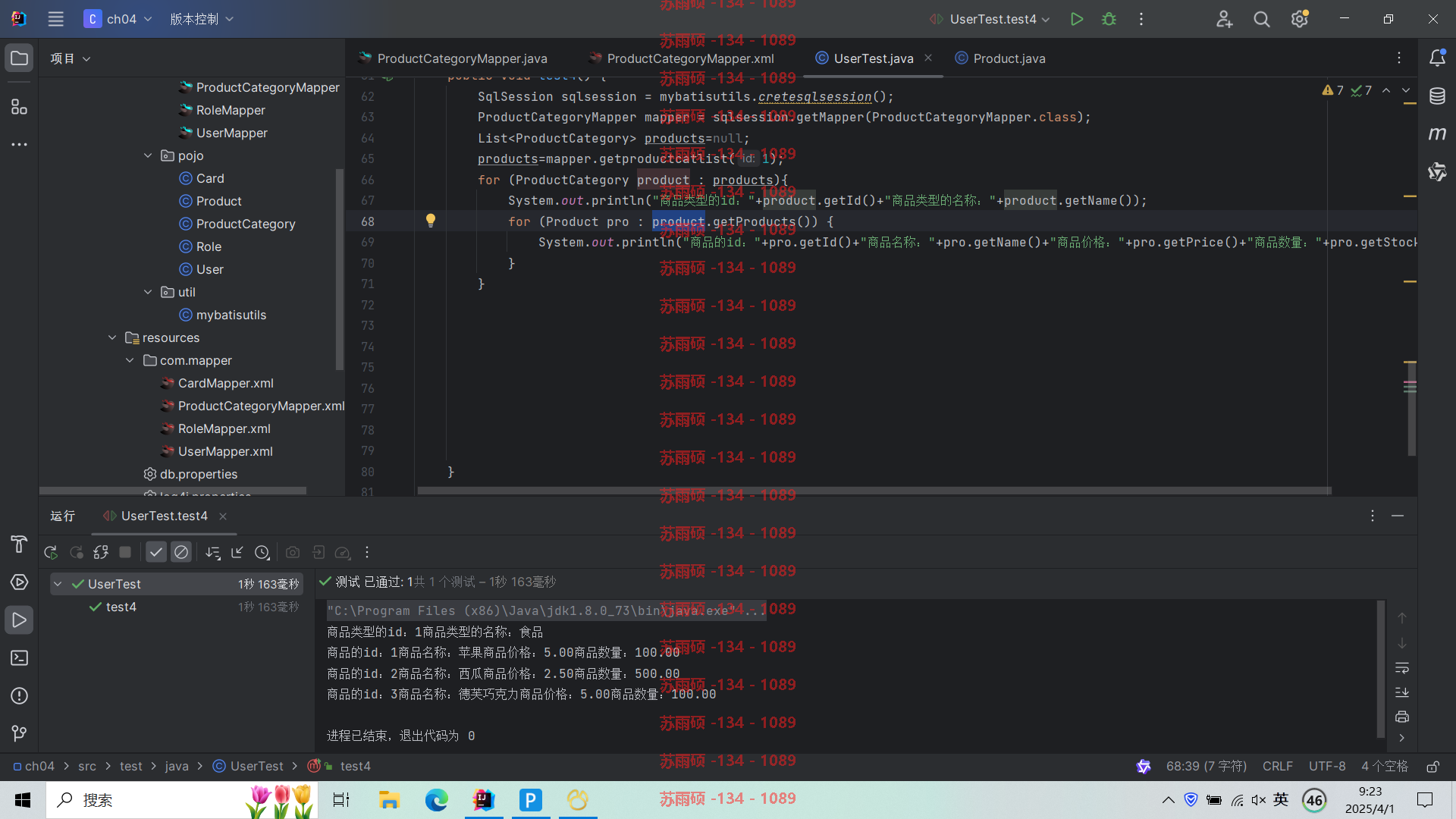Screen dimensions: 1456x819
Task: Click the project tree vertical scrollbar
Action: coord(339,269)
